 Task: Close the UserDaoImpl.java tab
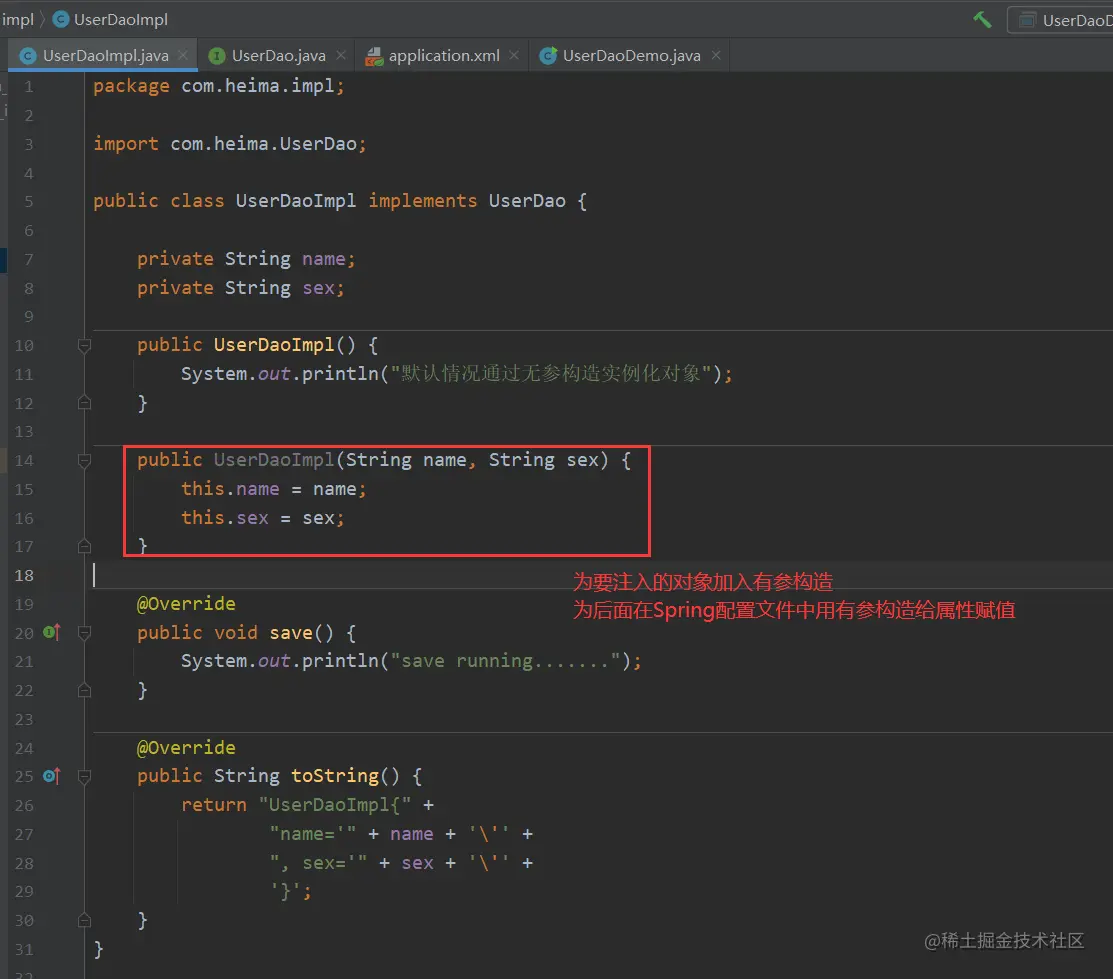point(183,55)
